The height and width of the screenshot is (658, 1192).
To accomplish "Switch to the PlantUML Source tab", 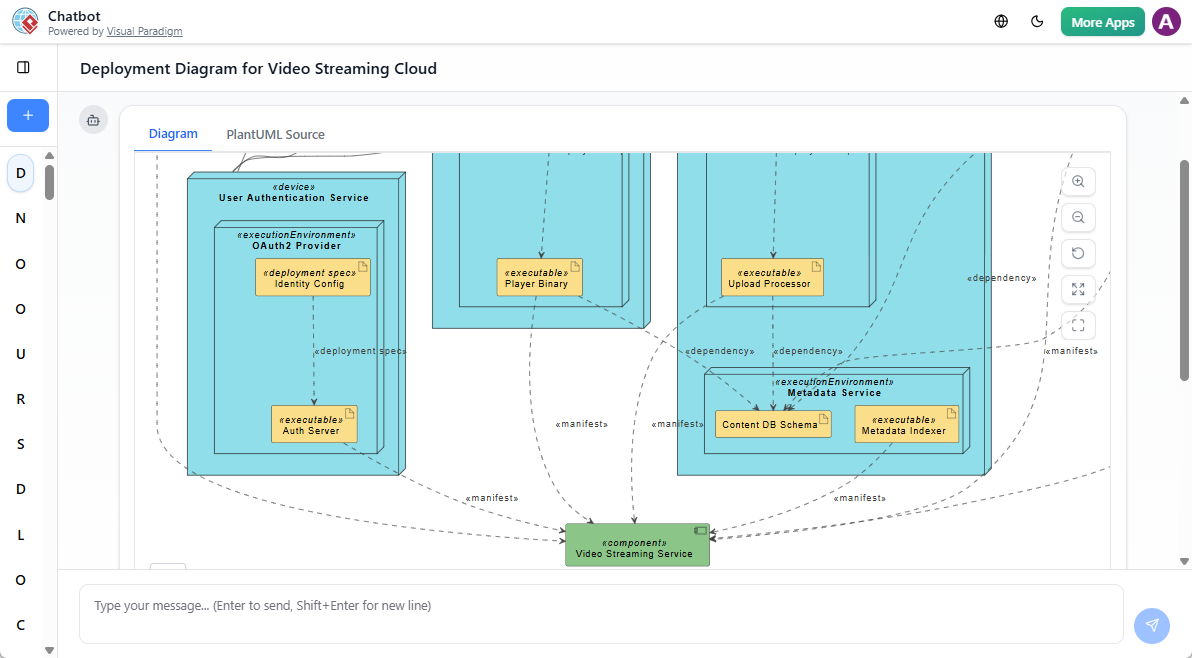I will tap(274, 134).
